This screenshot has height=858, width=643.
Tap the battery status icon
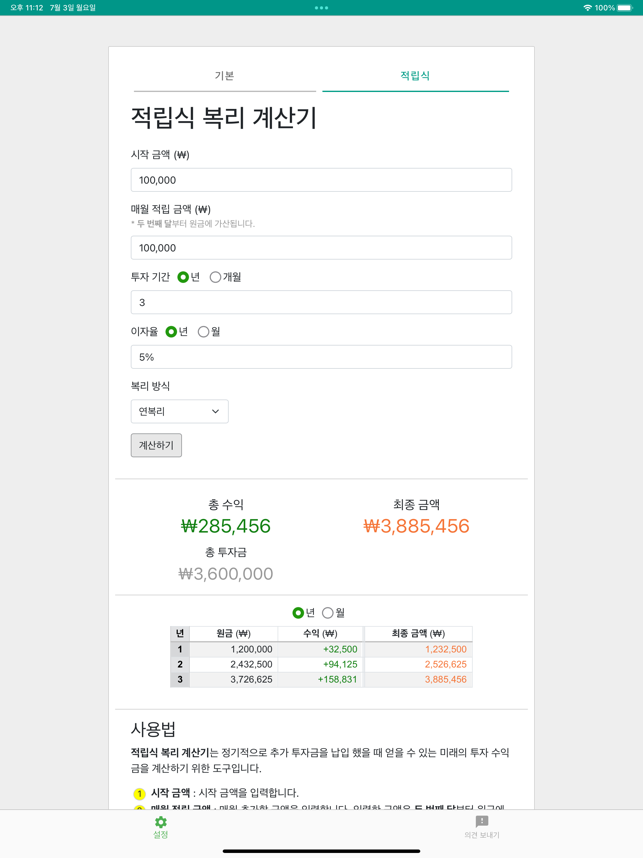pyautogui.click(x=625, y=8)
